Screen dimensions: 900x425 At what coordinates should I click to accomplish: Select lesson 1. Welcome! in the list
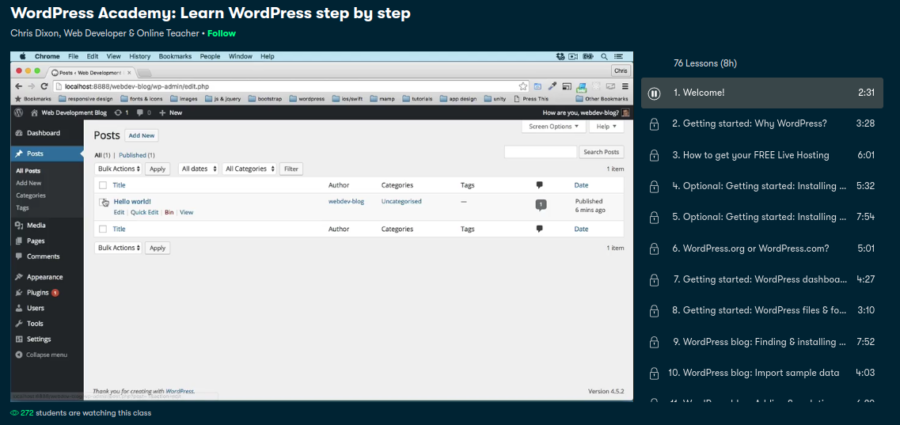762,93
